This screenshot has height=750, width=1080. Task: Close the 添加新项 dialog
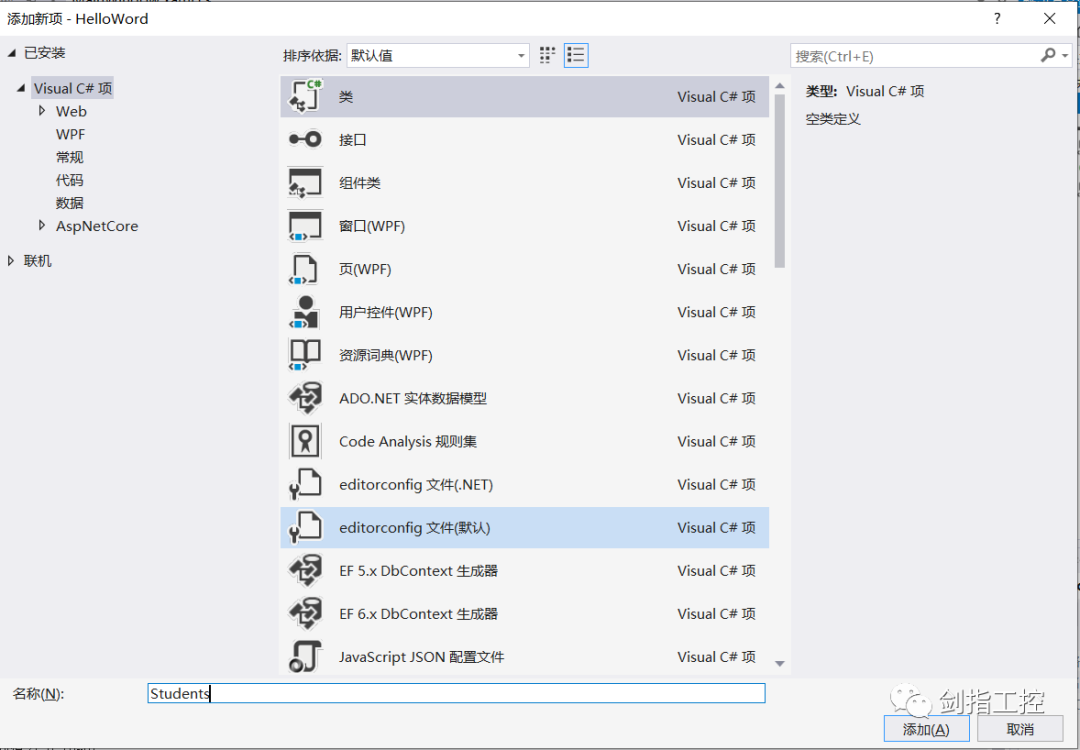tap(1050, 19)
